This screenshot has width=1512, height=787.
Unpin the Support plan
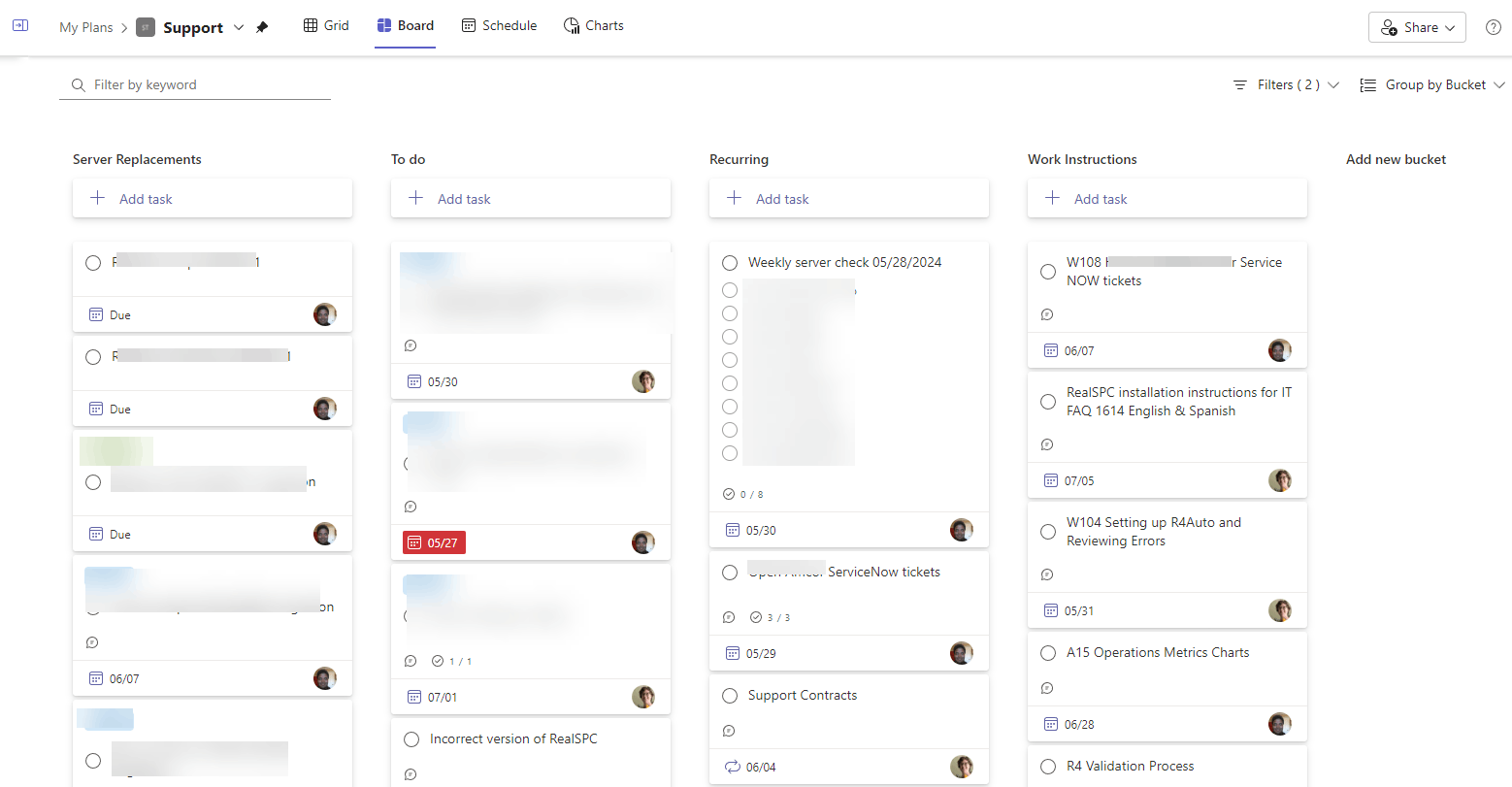pos(261,27)
